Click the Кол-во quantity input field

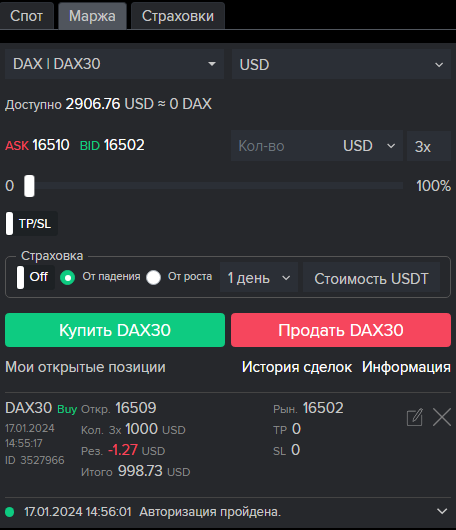point(285,146)
